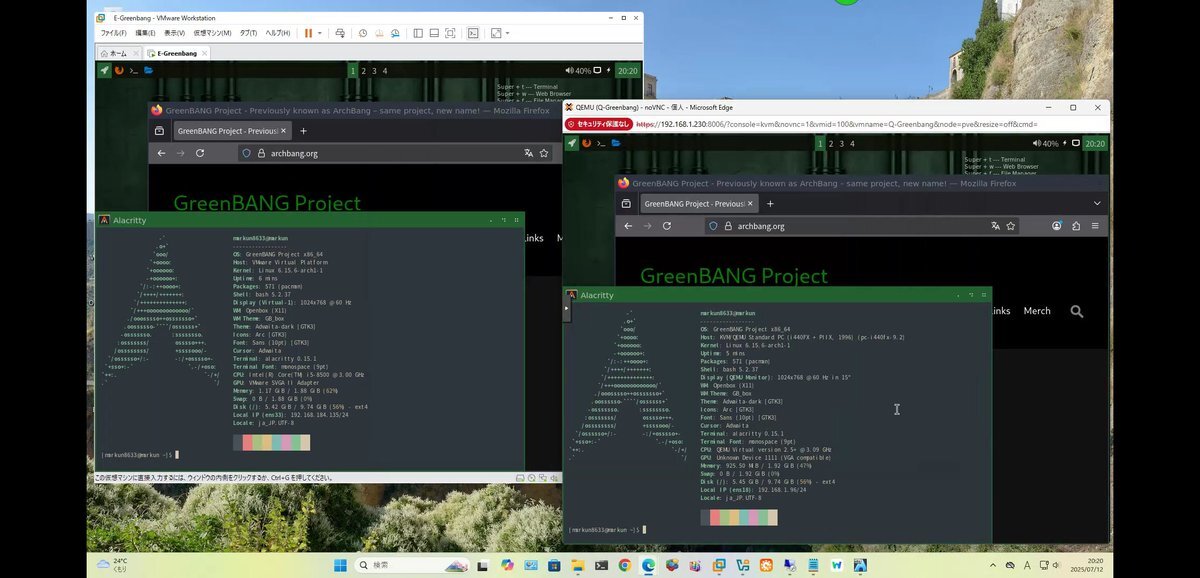Switch to workspace 4 in VMware guest
Screen dimensions: 1200x578
pyautogui.click(x=384, y=71)
